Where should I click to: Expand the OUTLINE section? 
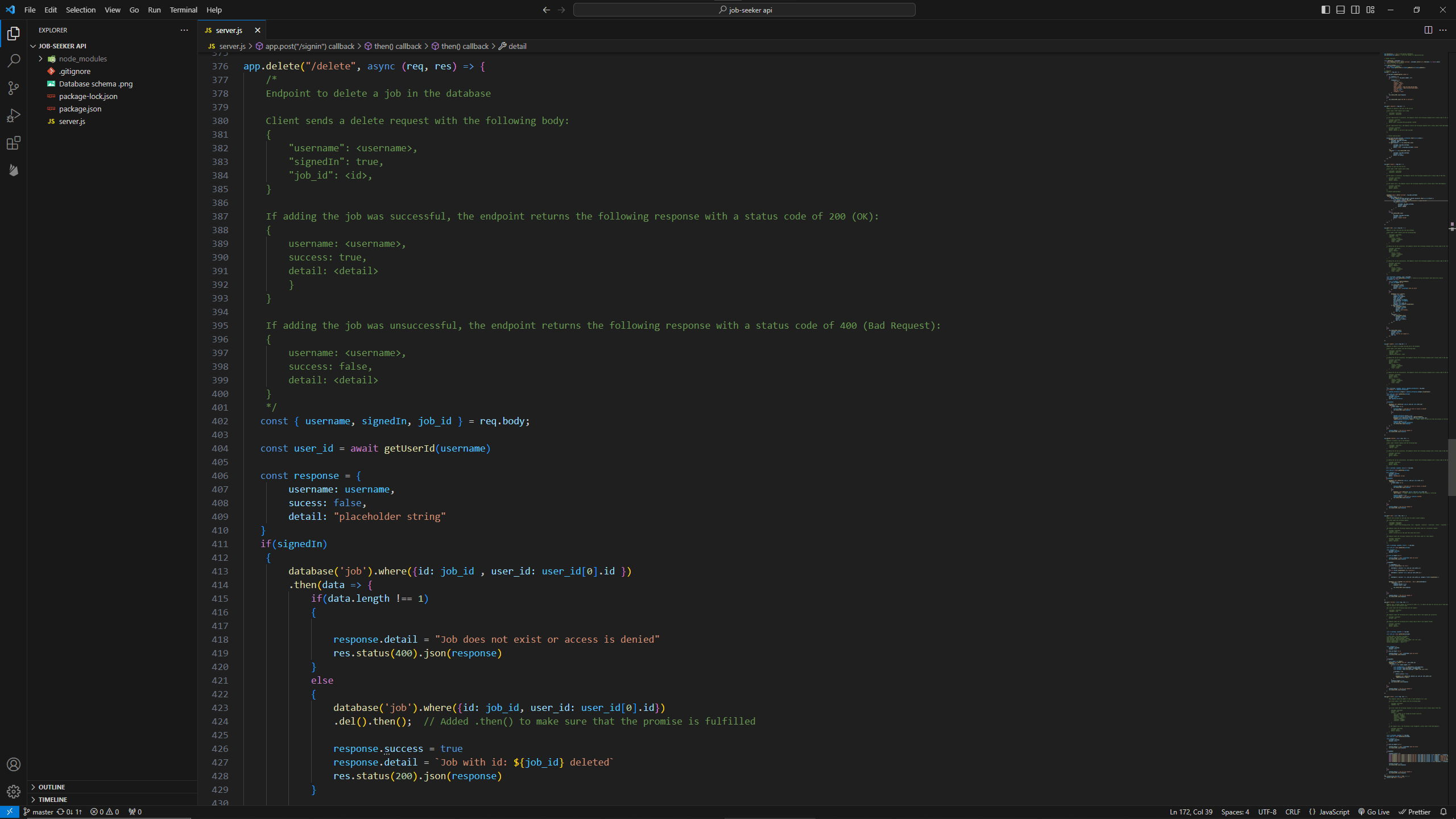click(52, 787)
